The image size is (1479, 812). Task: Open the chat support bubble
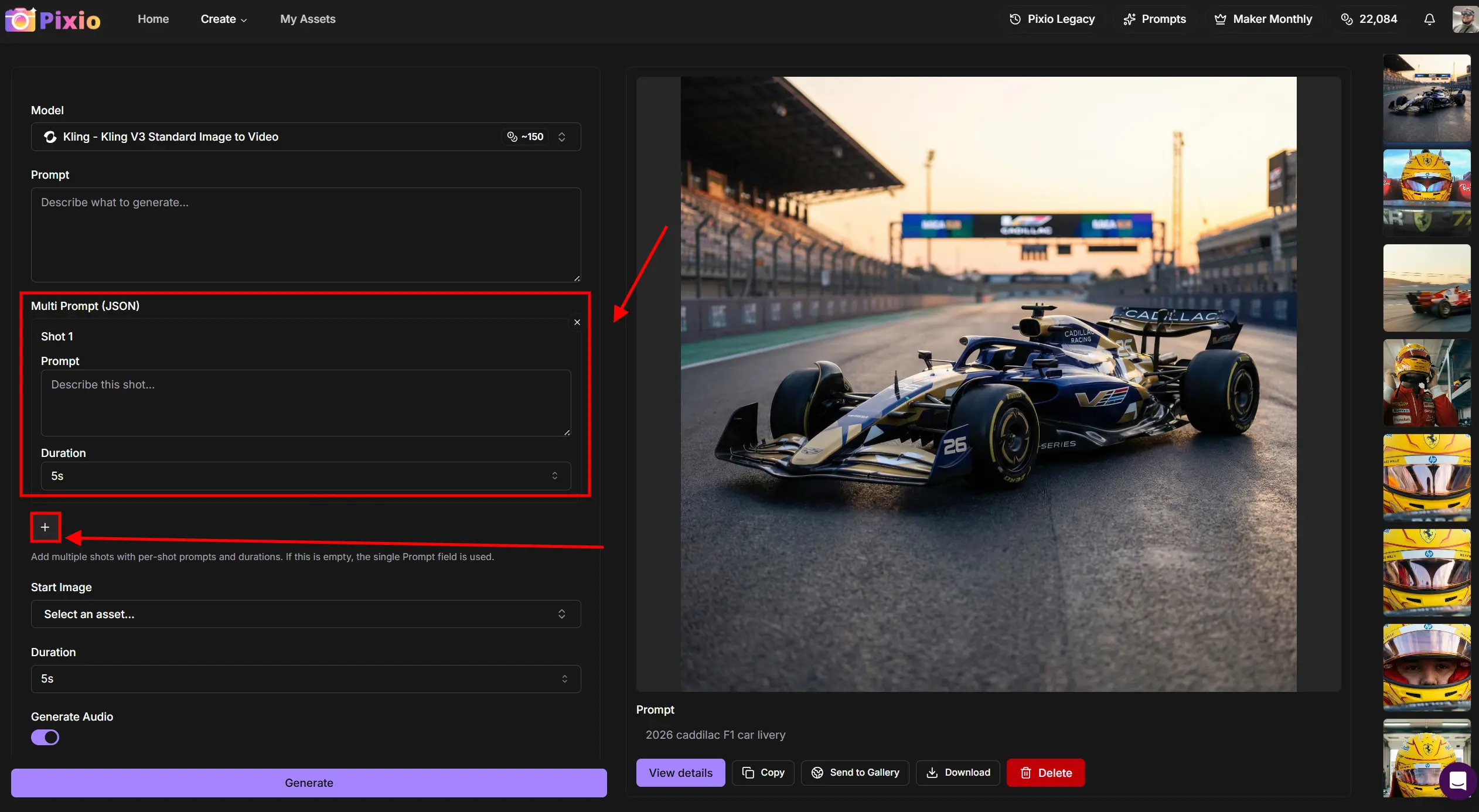pos(1457,780)
